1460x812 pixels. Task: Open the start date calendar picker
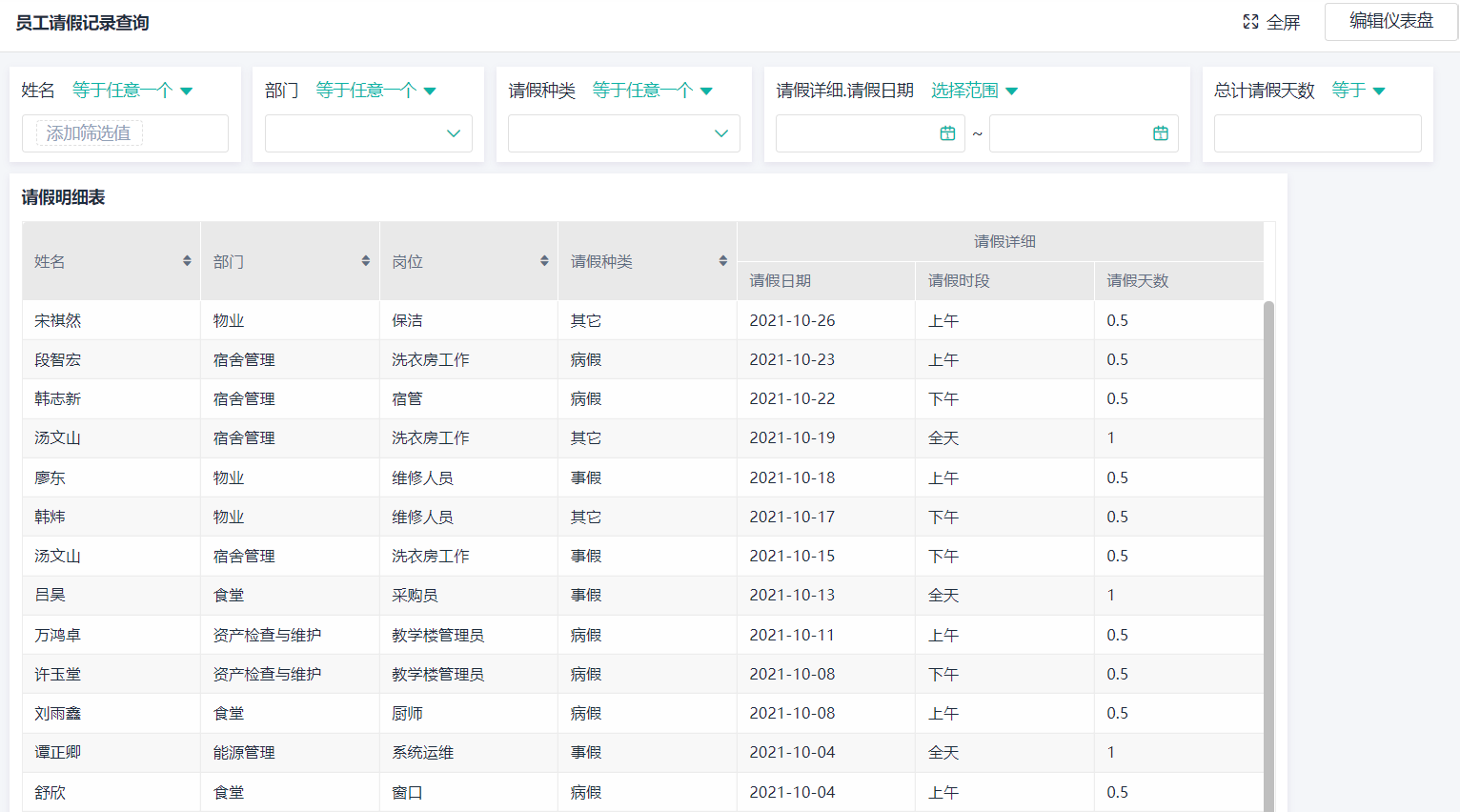pyautogui.click(x=946, y=133)
